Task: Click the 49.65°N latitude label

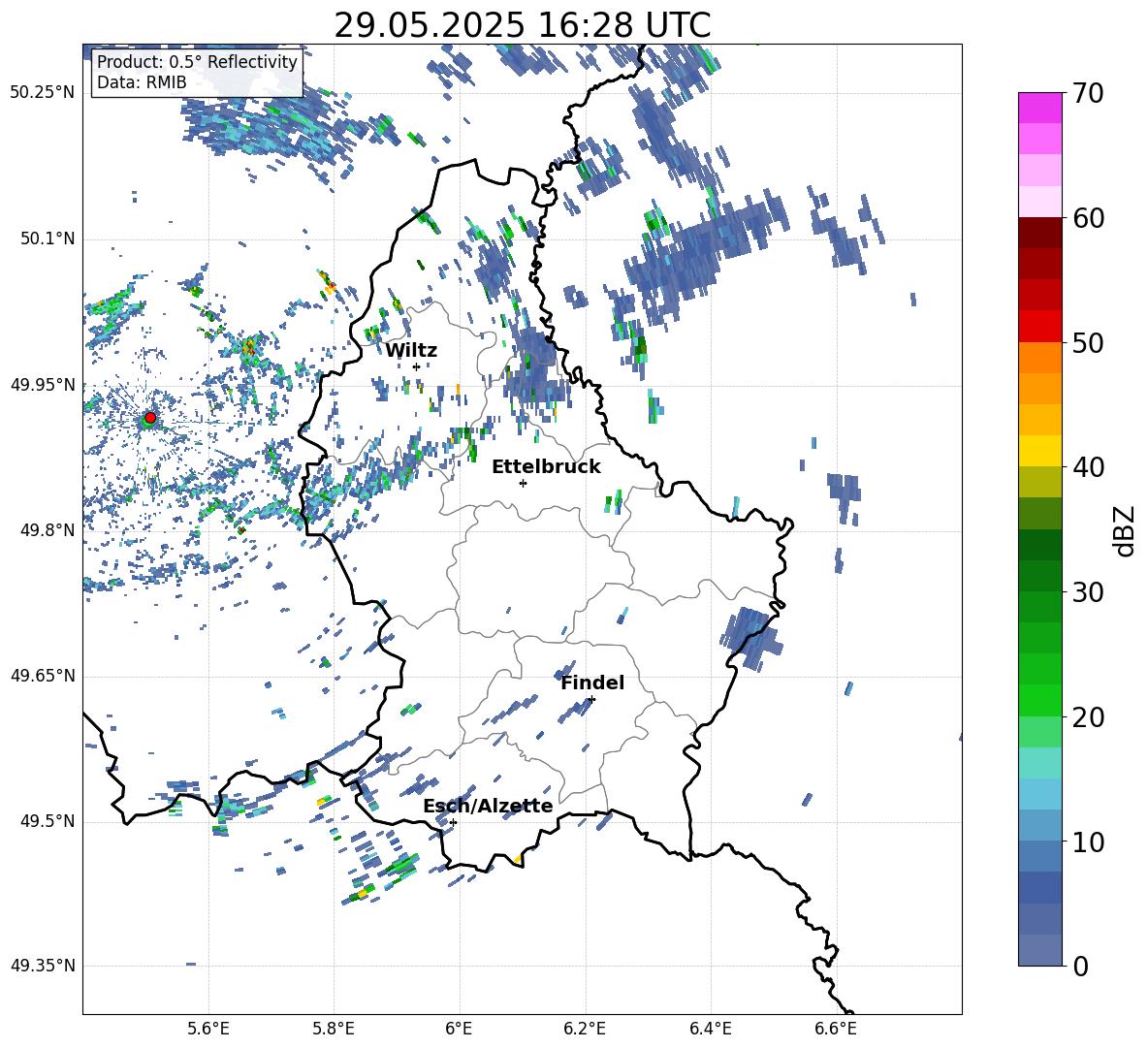Action: [43, 676]
